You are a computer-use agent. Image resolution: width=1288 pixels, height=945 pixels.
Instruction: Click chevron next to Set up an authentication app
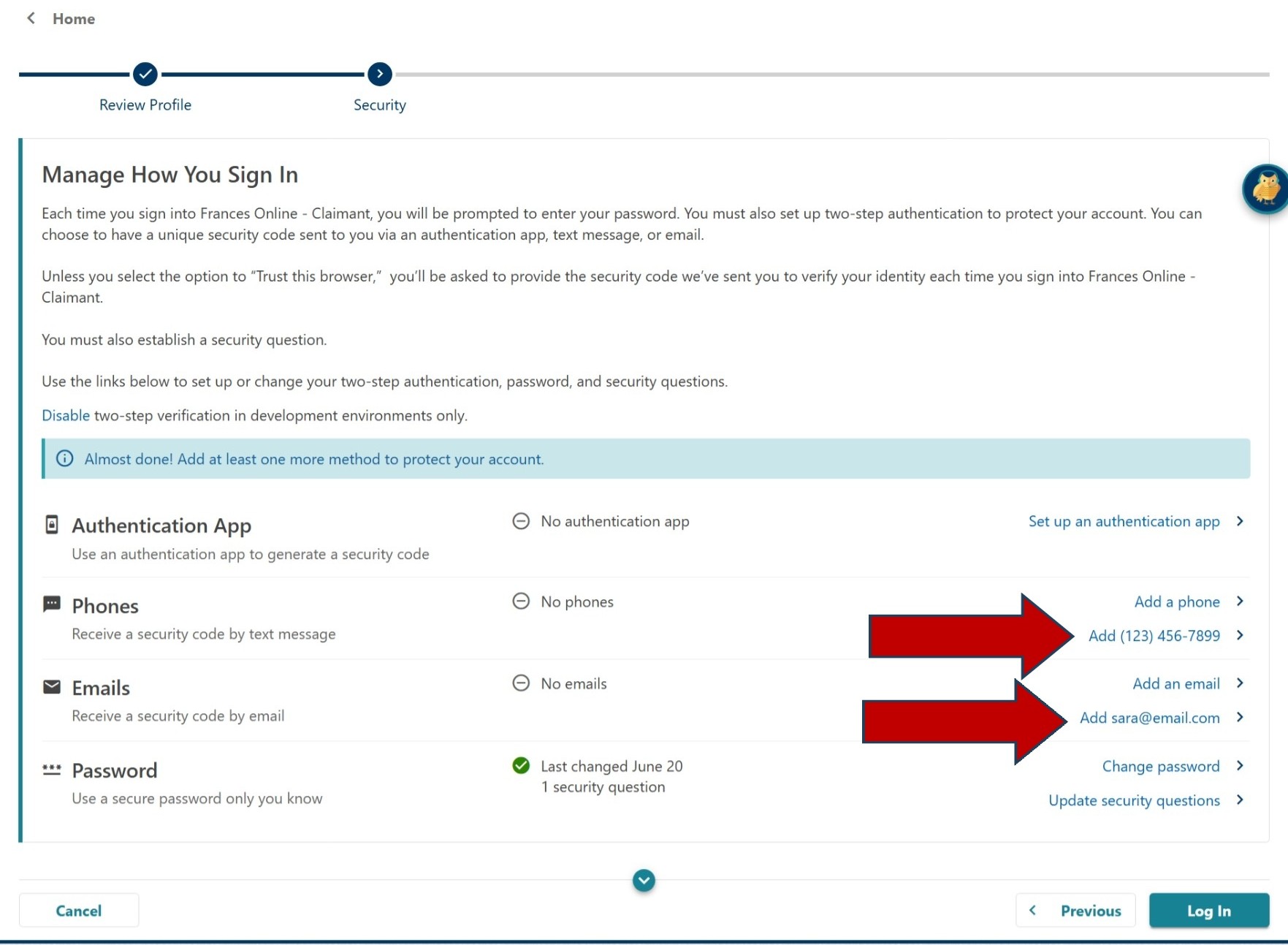pyautogui.click(x=1241, y=521)
